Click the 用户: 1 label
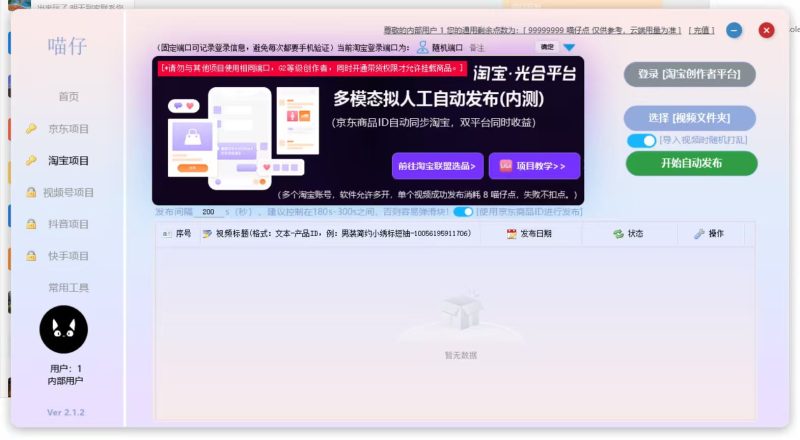Image resolution: width=800 pixels, height=440 pixels. pyautogui.click(x=66, y=368)
